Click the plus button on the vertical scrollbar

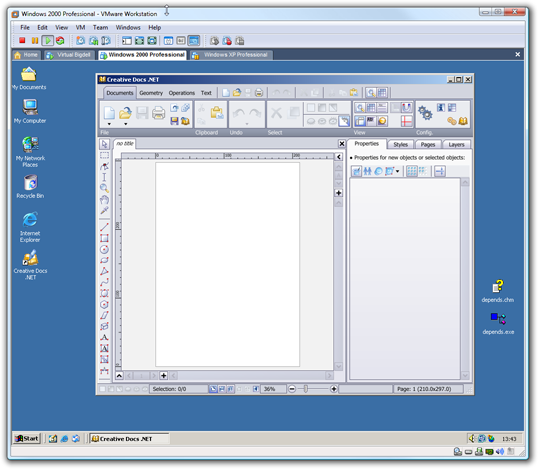[x=339, y=193]
